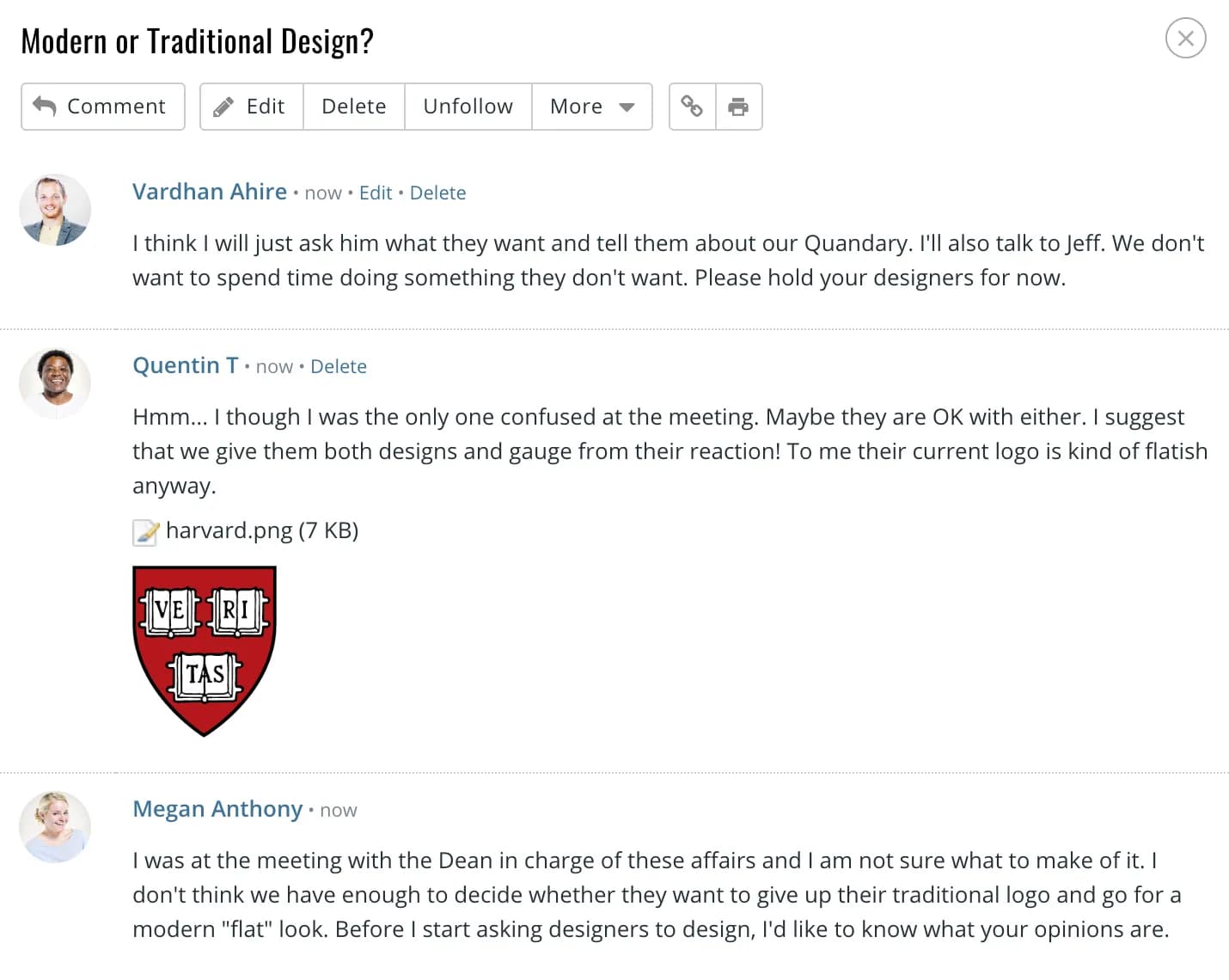Screen dimensions: 1229x980
Task: Click Edit in the discussion toolbar
Action: [x=252, y=107]
